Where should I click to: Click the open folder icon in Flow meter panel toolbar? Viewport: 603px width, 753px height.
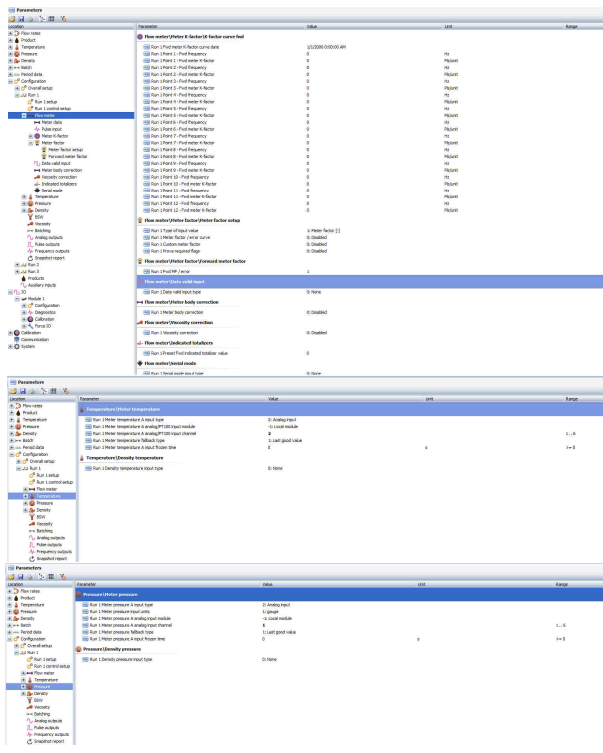[x=12, y=19]
